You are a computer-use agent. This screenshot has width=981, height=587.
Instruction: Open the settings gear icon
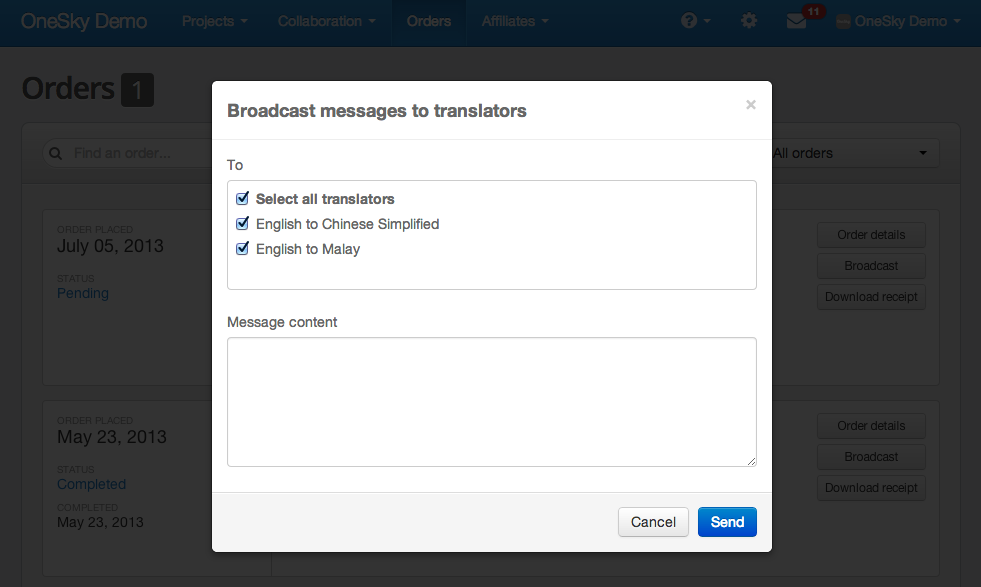tap(749, 21)
